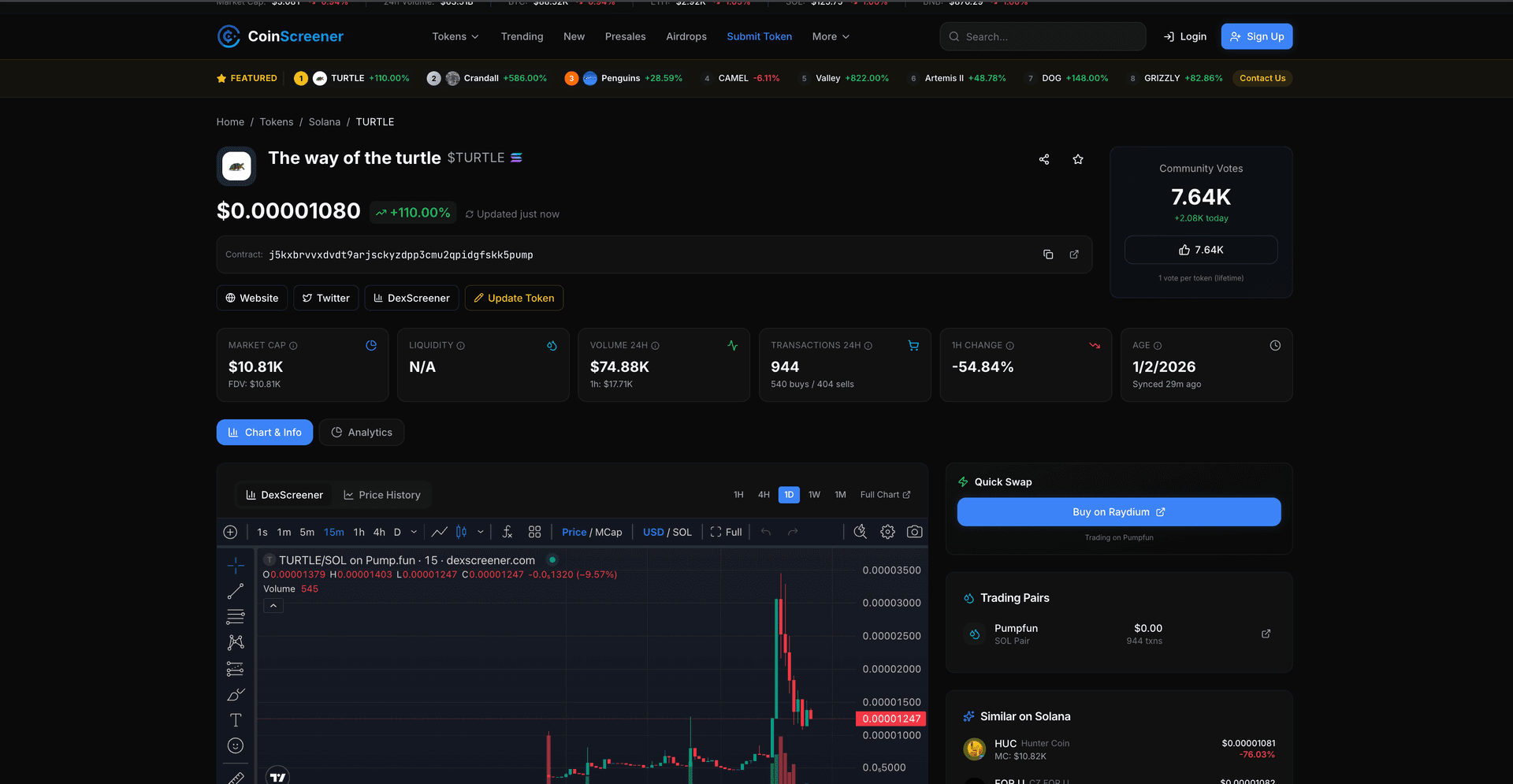Expand the Tokens dropdown menu
Viewport: 1513px width, 784px height.
(455, 36)
